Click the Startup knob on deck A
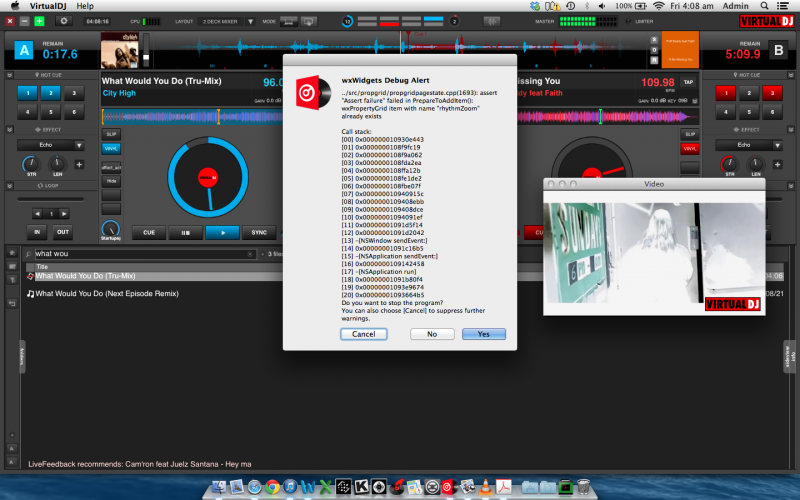800x500 pixels. click(x=111, y=228)
